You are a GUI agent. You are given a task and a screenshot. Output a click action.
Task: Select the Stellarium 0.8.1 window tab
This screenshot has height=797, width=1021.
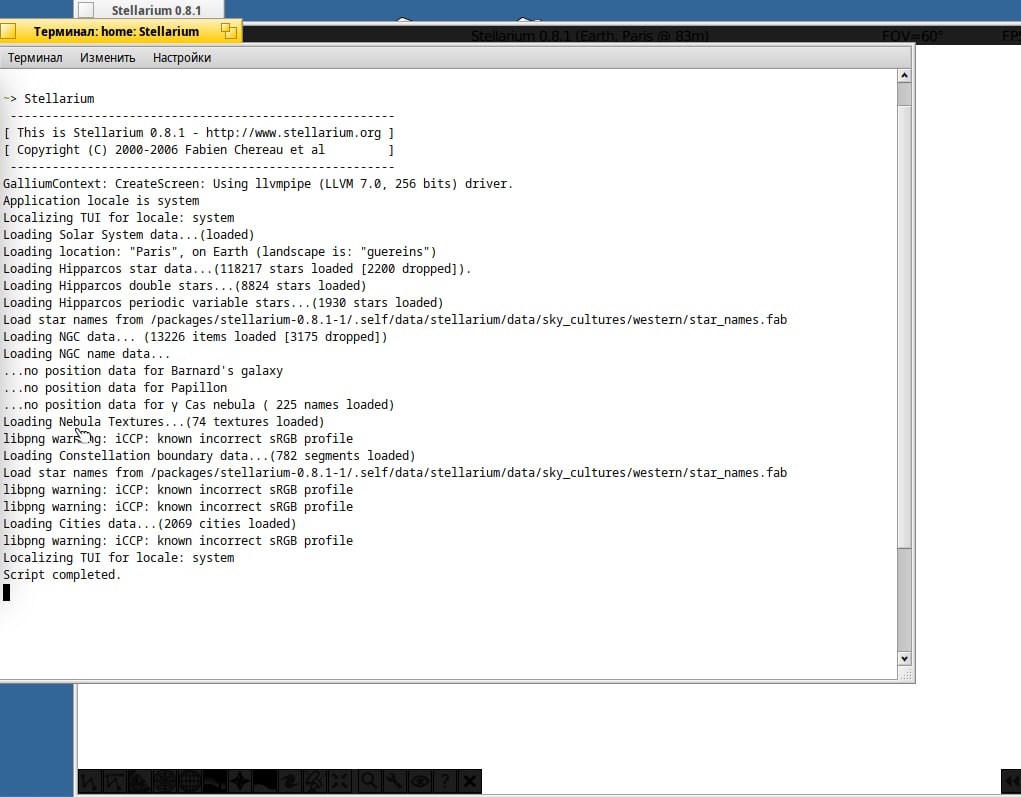pyautogui.click(x=156, y=10)
